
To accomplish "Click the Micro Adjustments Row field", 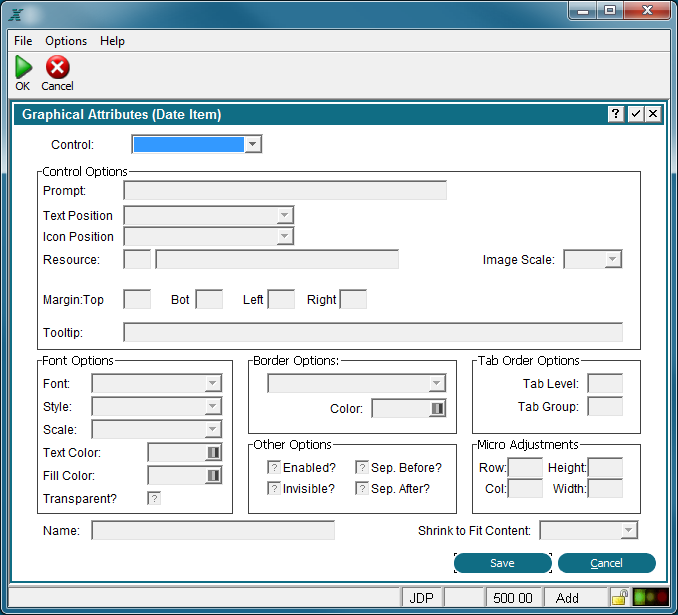I will coord(525,467).
